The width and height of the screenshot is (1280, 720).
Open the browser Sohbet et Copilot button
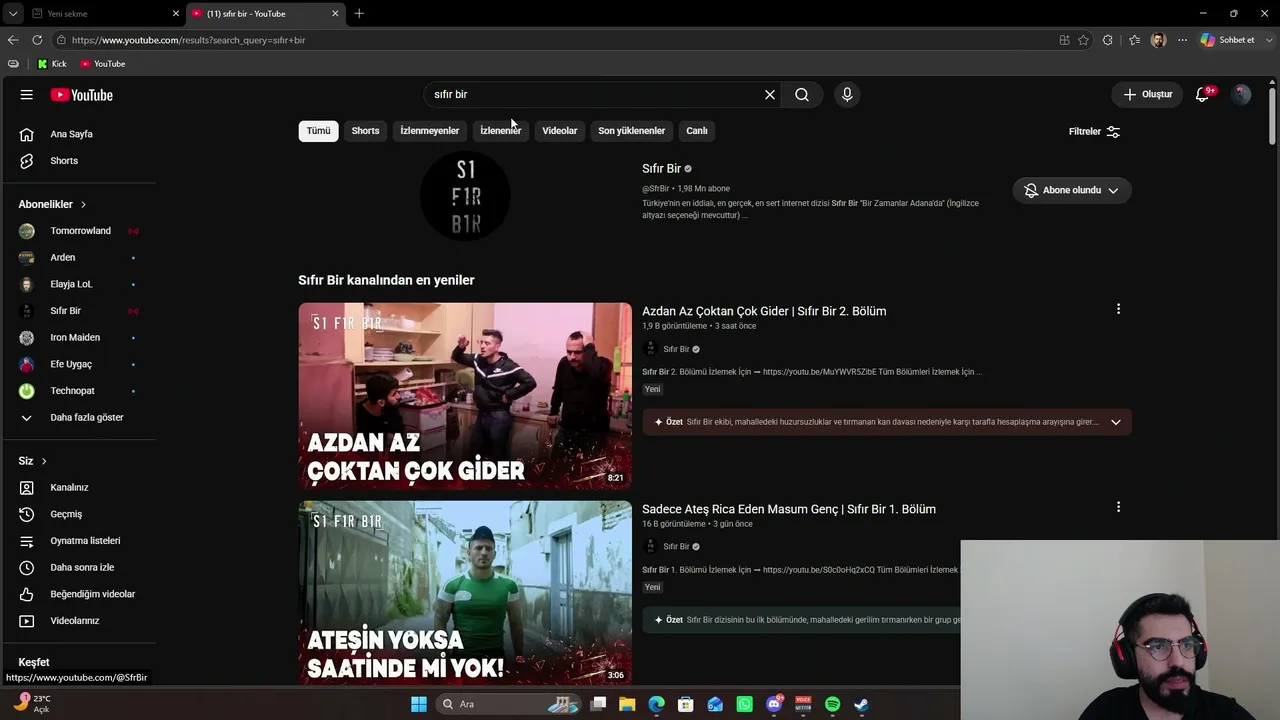pyautogui.click(x=1228, y=40)
